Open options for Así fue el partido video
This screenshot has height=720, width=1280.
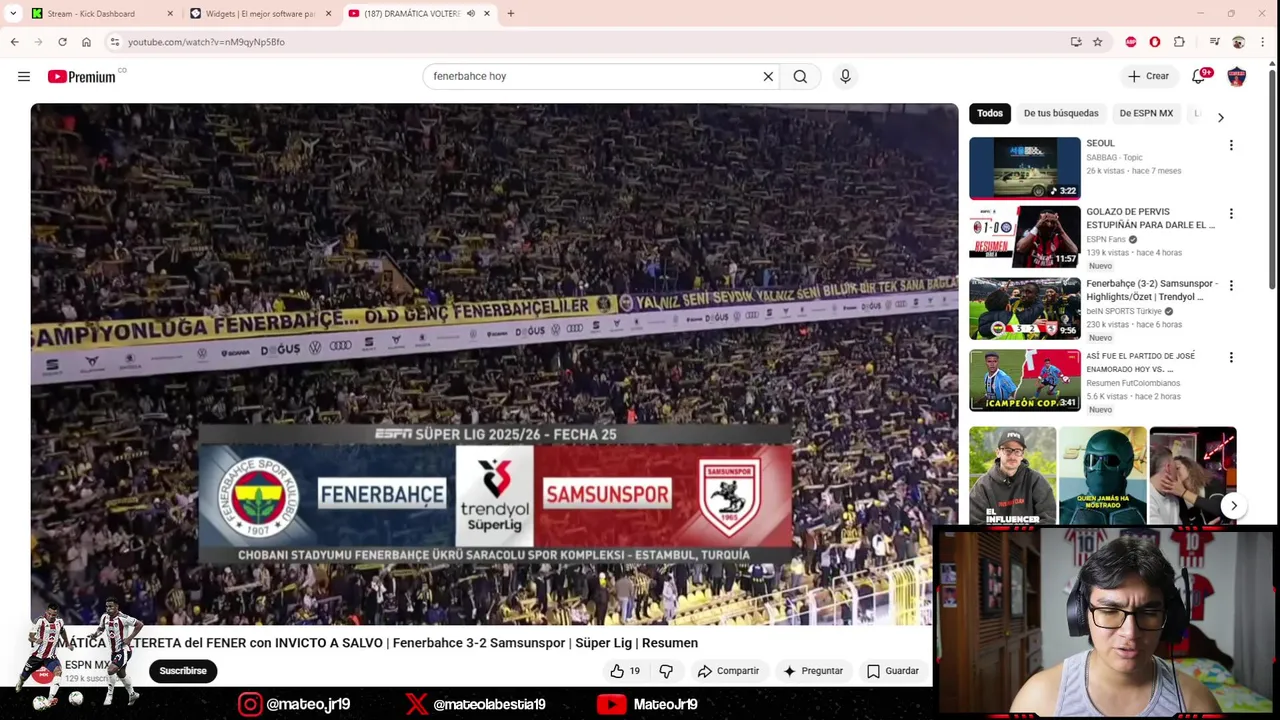click(1231, 358)
